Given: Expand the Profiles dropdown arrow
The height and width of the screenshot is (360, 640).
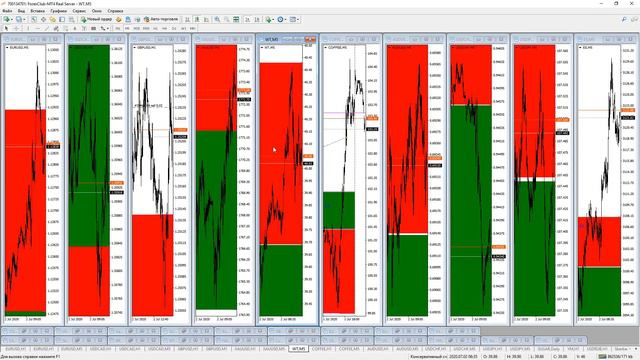Looking at the screenshot, I should (24, 19).
